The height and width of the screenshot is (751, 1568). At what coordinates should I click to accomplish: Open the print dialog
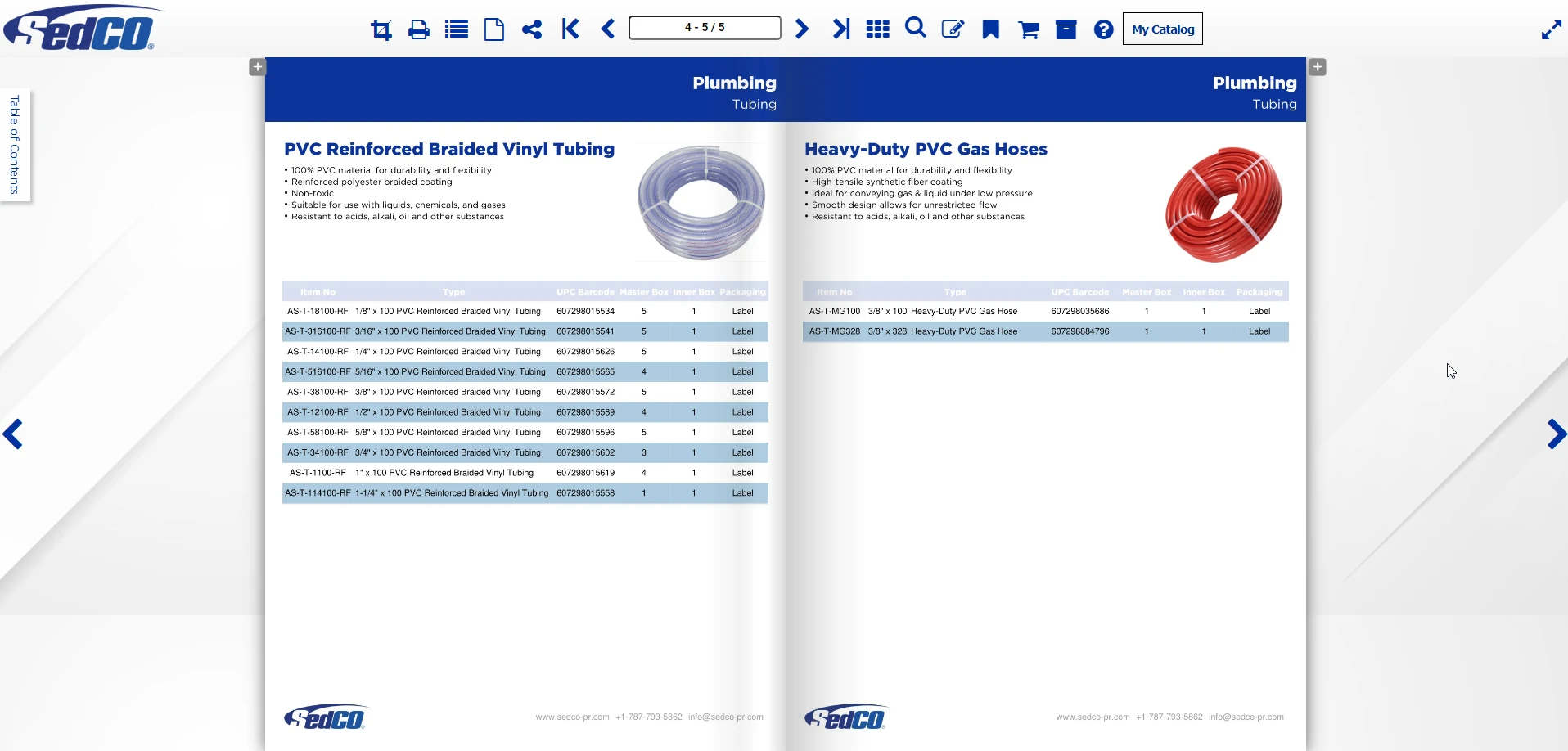tap(418, 28)
